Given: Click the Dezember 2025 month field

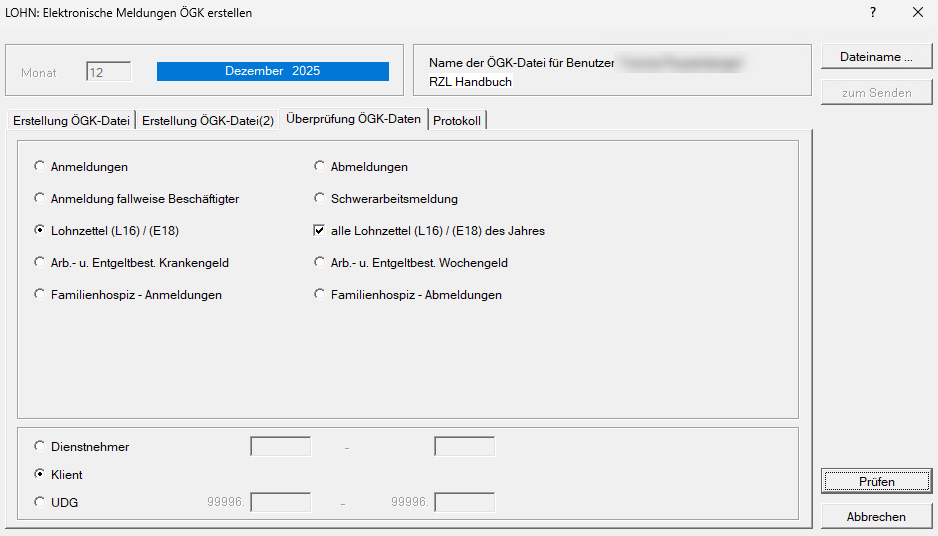Looking at the screenshot, I should click(x=272, y=72).
